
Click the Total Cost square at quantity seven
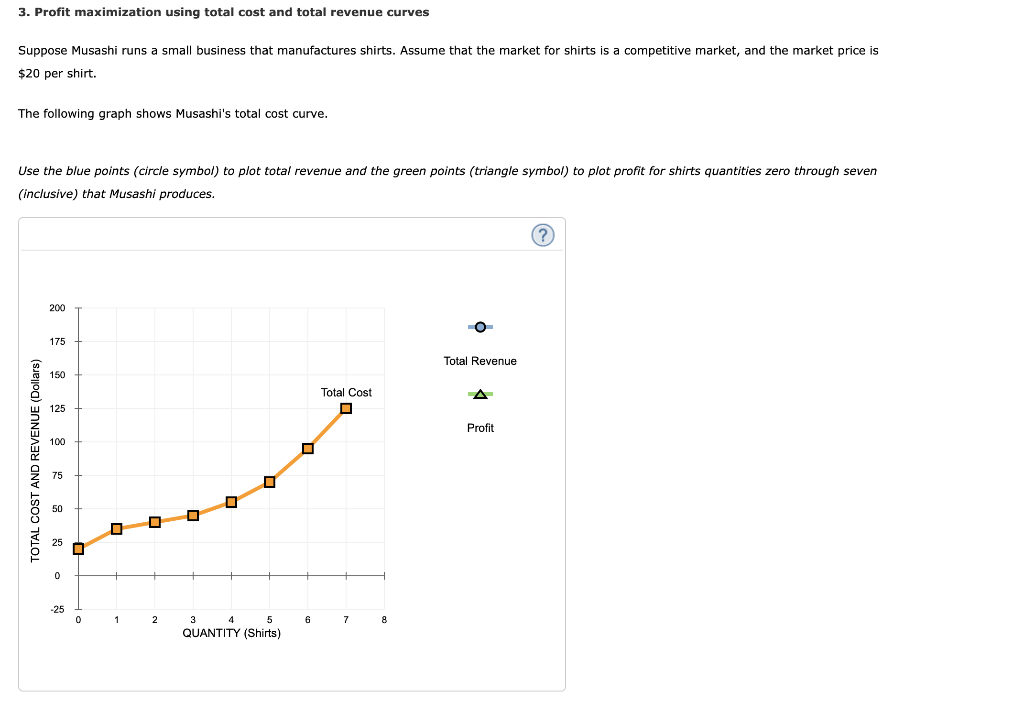click(x=346, y=408)
